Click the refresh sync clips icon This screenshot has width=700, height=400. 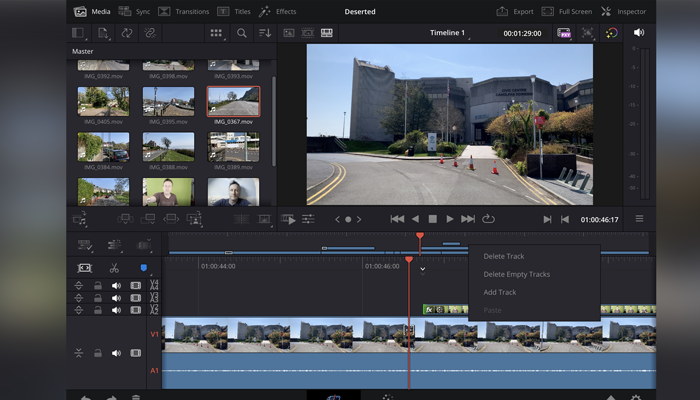coord(127,33)
